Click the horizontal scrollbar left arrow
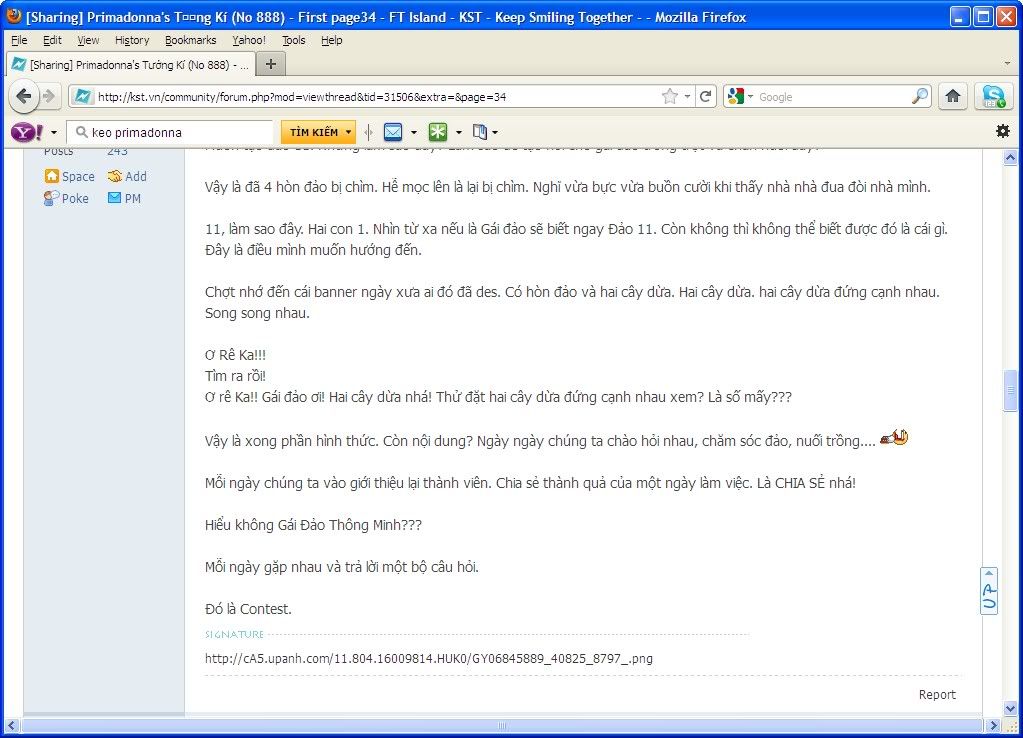 click(x=11, y=725)
